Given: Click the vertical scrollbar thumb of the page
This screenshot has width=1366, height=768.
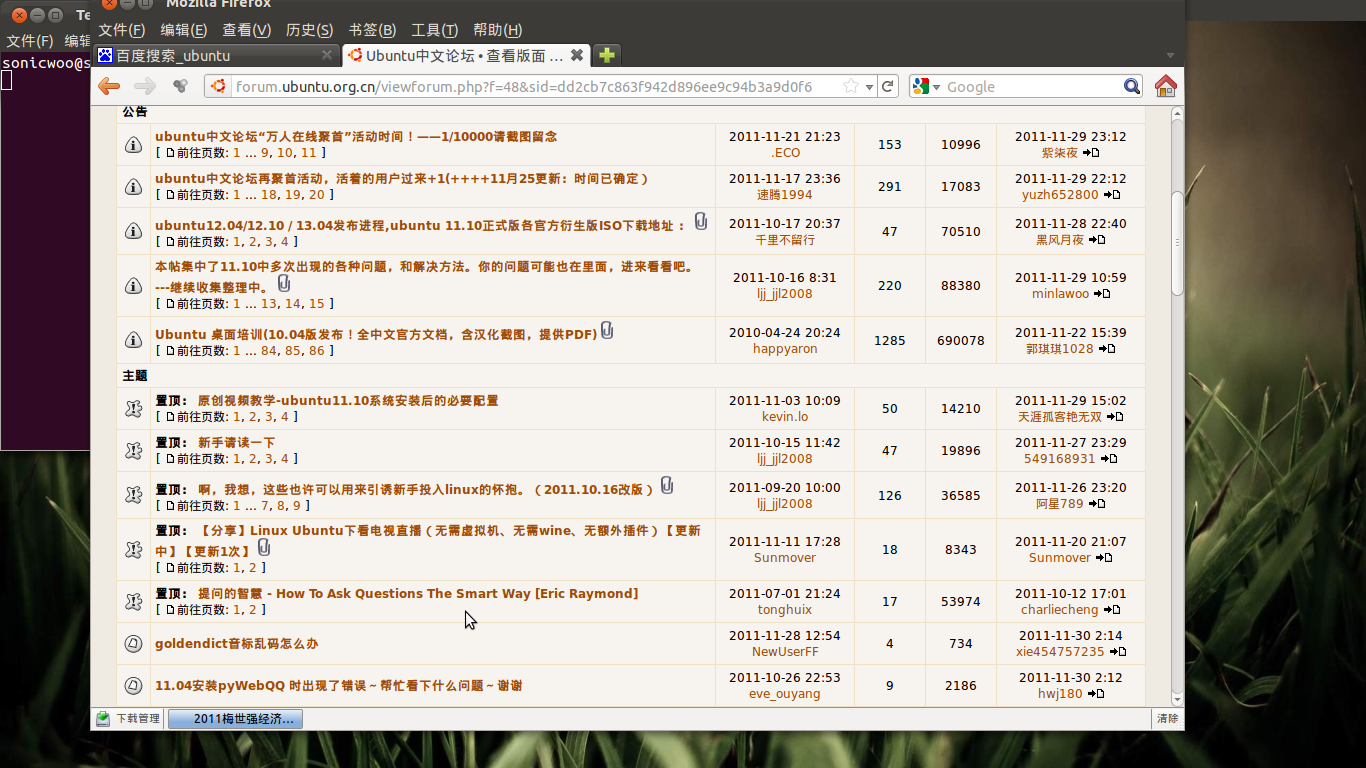Looking at the screenshot, I should (x=1177, y=243).
